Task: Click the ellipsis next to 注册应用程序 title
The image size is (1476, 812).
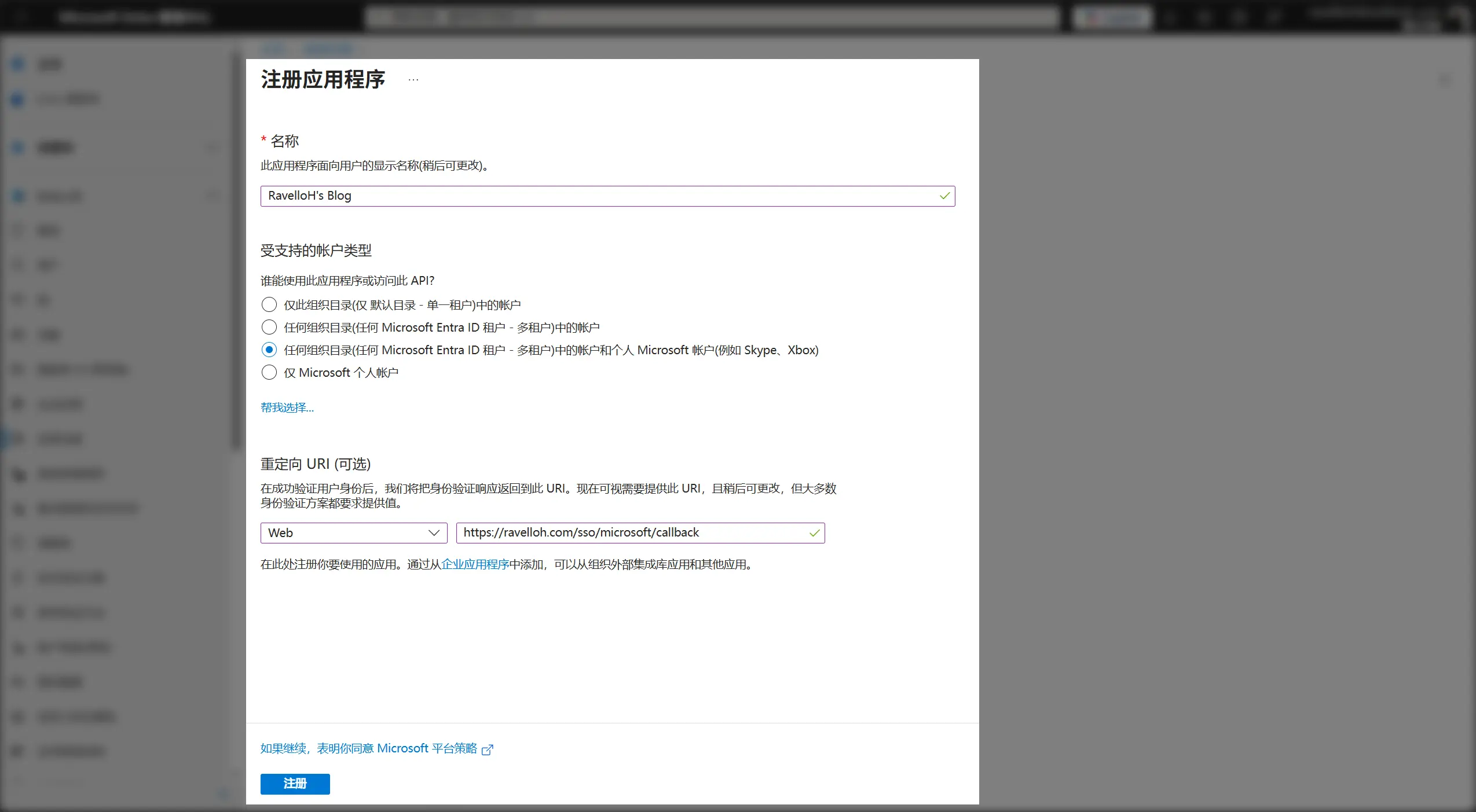Action: click(x=413, y=80)
